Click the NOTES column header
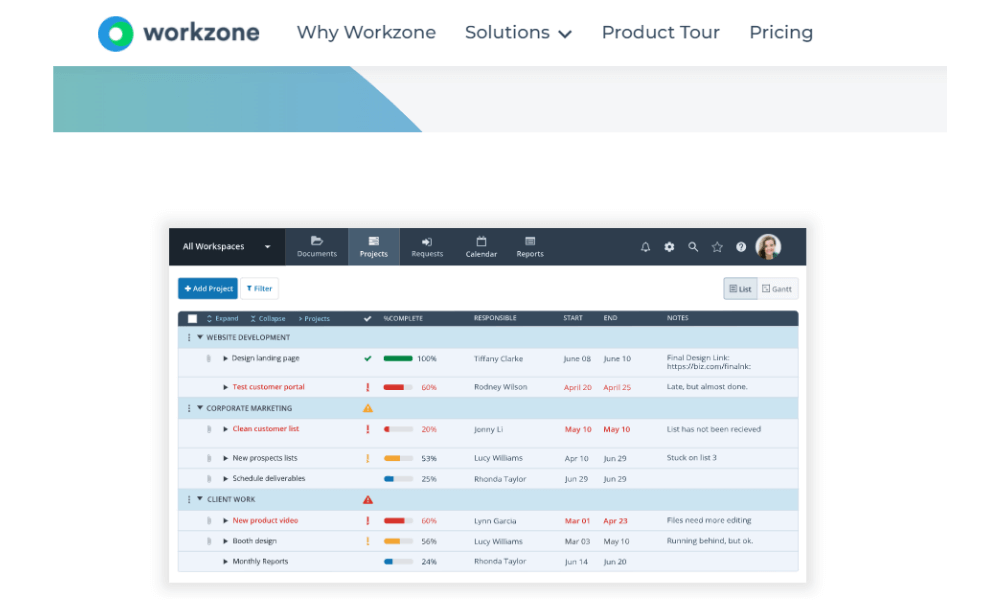The image size is (1000, 600). [x=677, y=318]
